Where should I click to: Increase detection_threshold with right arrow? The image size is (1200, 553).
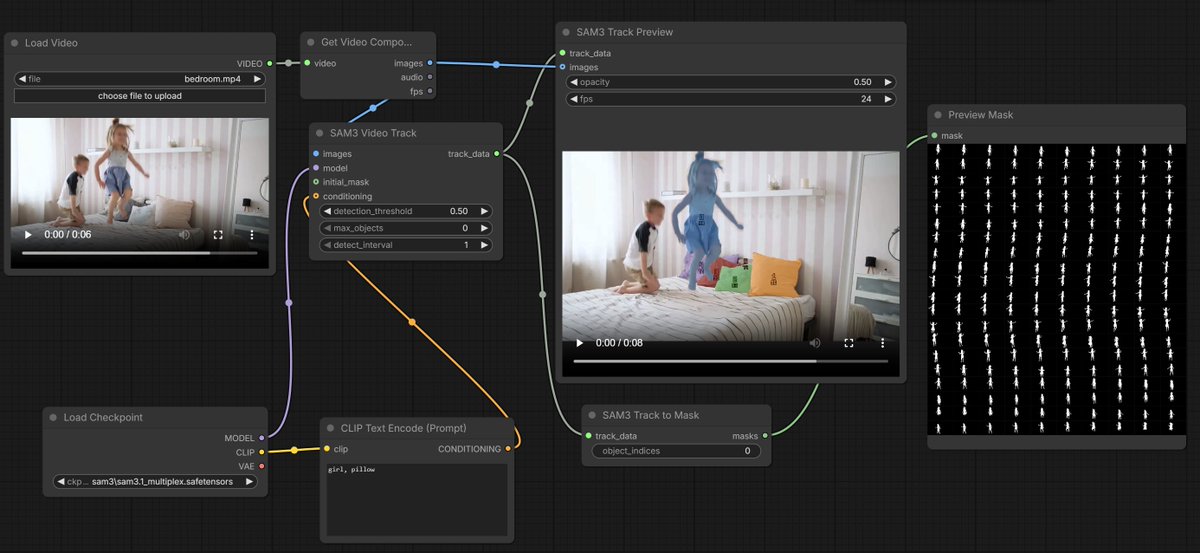tap(485, 211)
